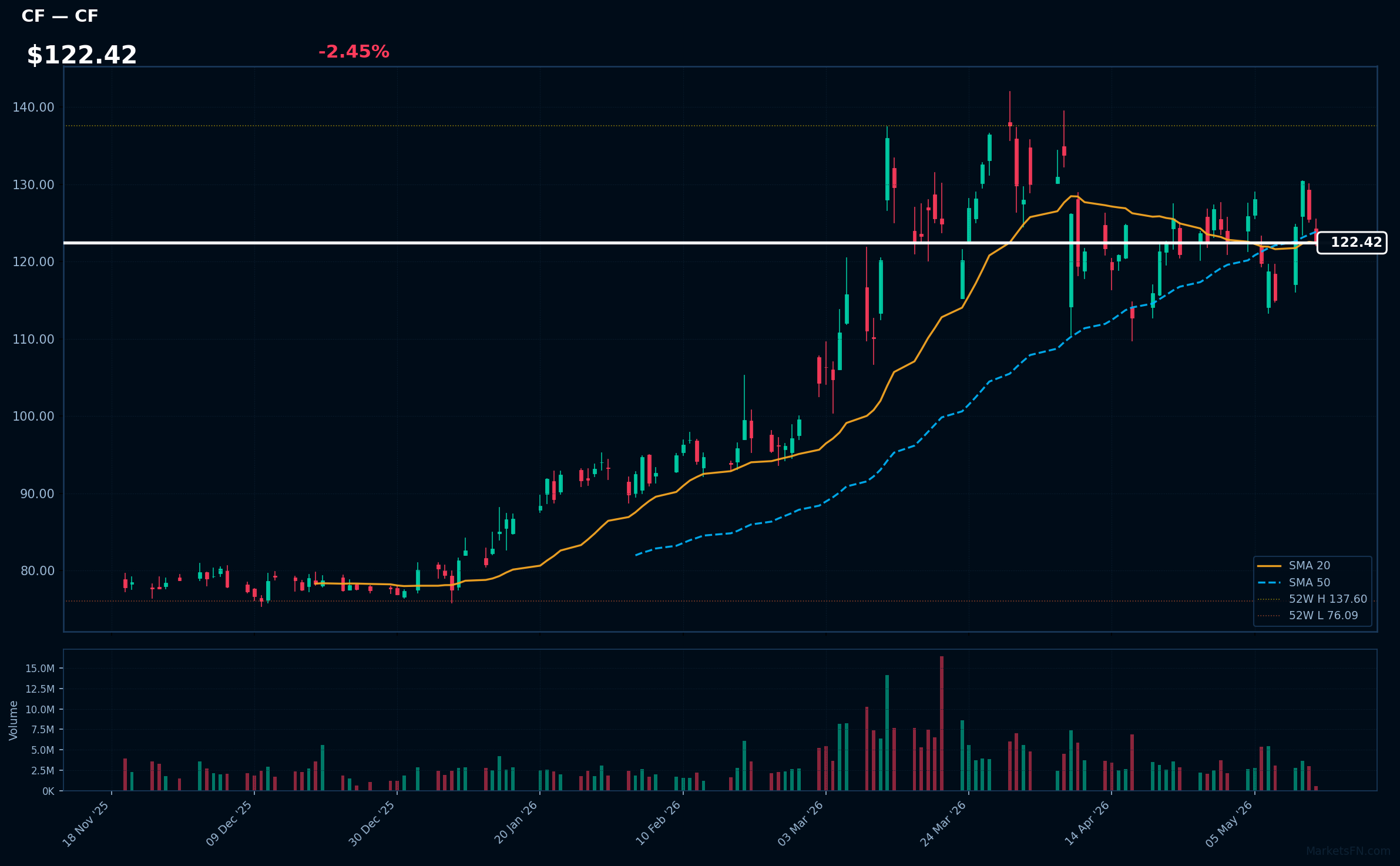Click the 09 Dec '25 date label

tap(229, 824)
